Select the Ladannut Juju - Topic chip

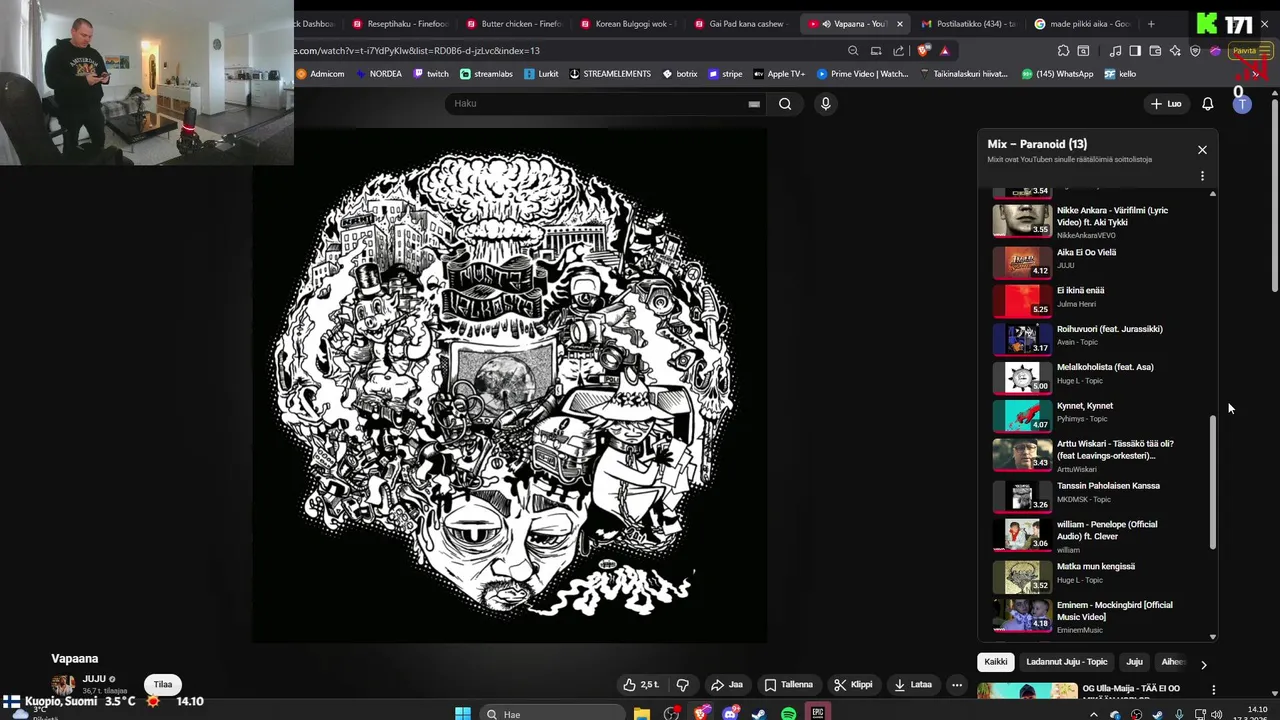pos(1067,662)
